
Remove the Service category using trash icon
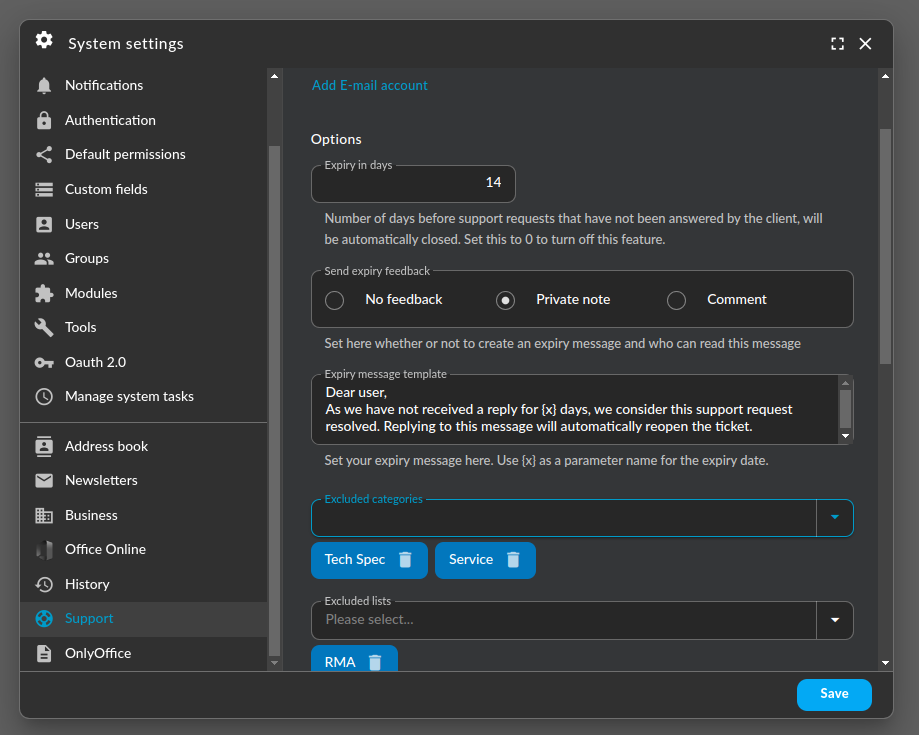pos(513,560)
